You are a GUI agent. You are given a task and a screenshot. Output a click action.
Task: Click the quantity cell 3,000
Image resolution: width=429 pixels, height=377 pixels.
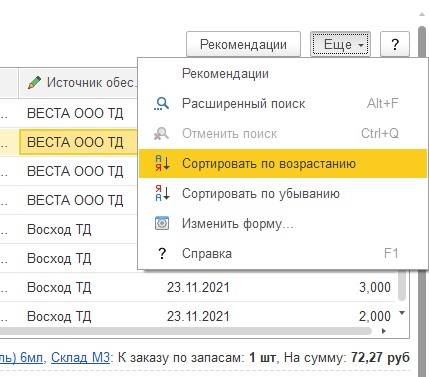tap(375, 287)
